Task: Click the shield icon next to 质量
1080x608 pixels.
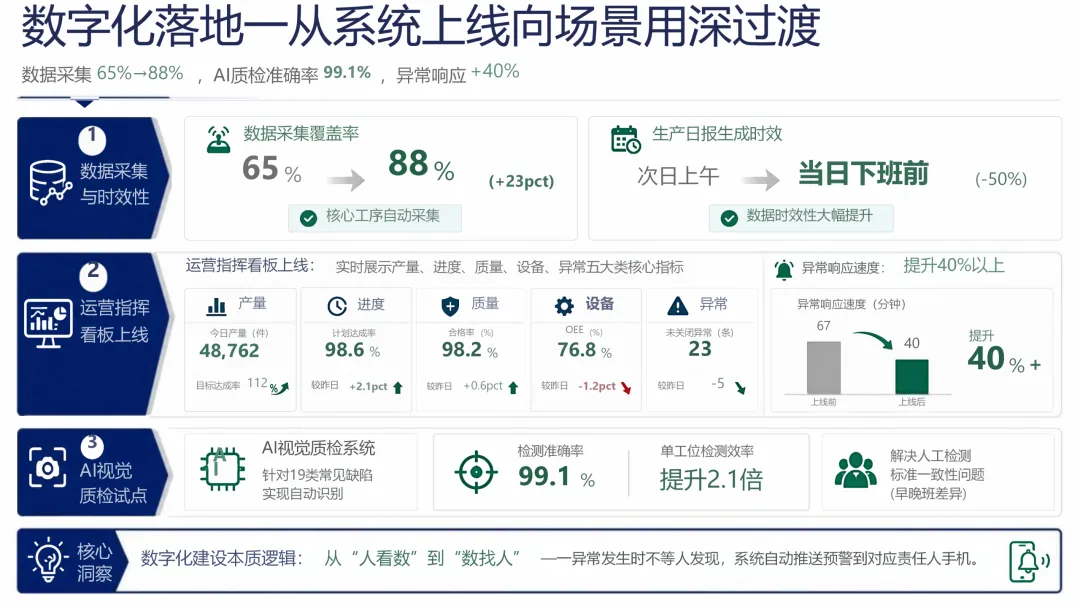Action: (x=450, y=306)
